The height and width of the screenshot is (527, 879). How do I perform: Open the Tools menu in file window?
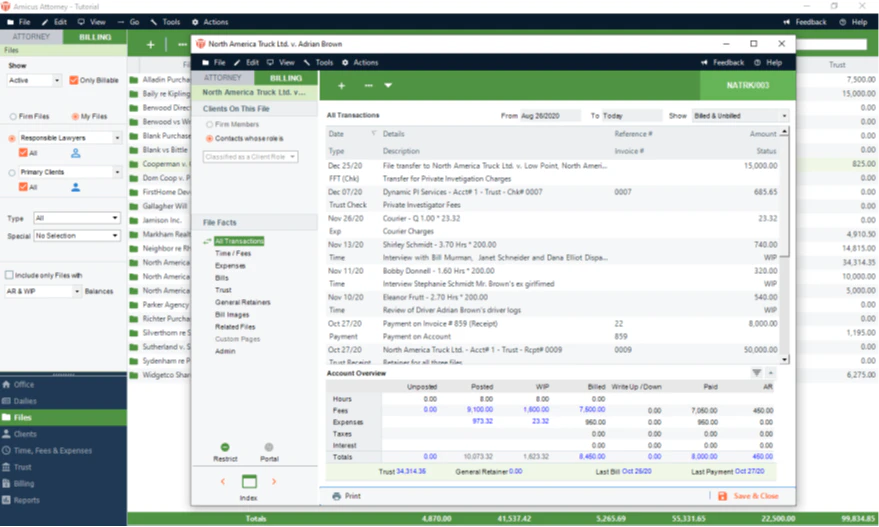318,63
